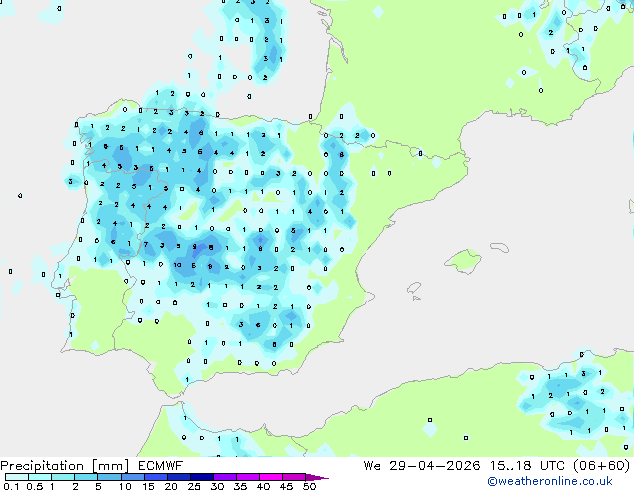
Task: Select the 5–10 mm legend color swatch
Action: 109,477
